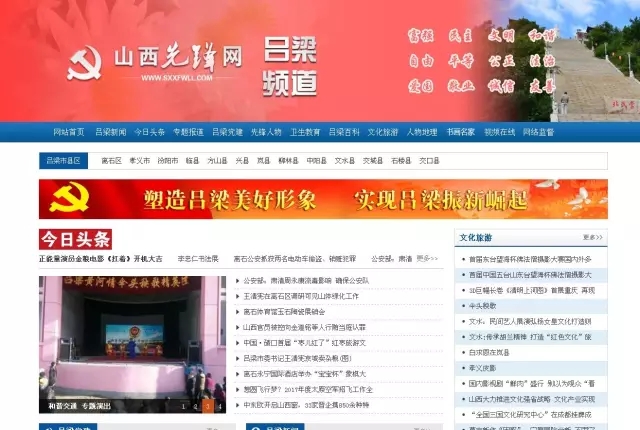The image size is (640, 430).
Task: Click the 塑造吕梁美好形象 red banner
Action: [x=323, y=199]
